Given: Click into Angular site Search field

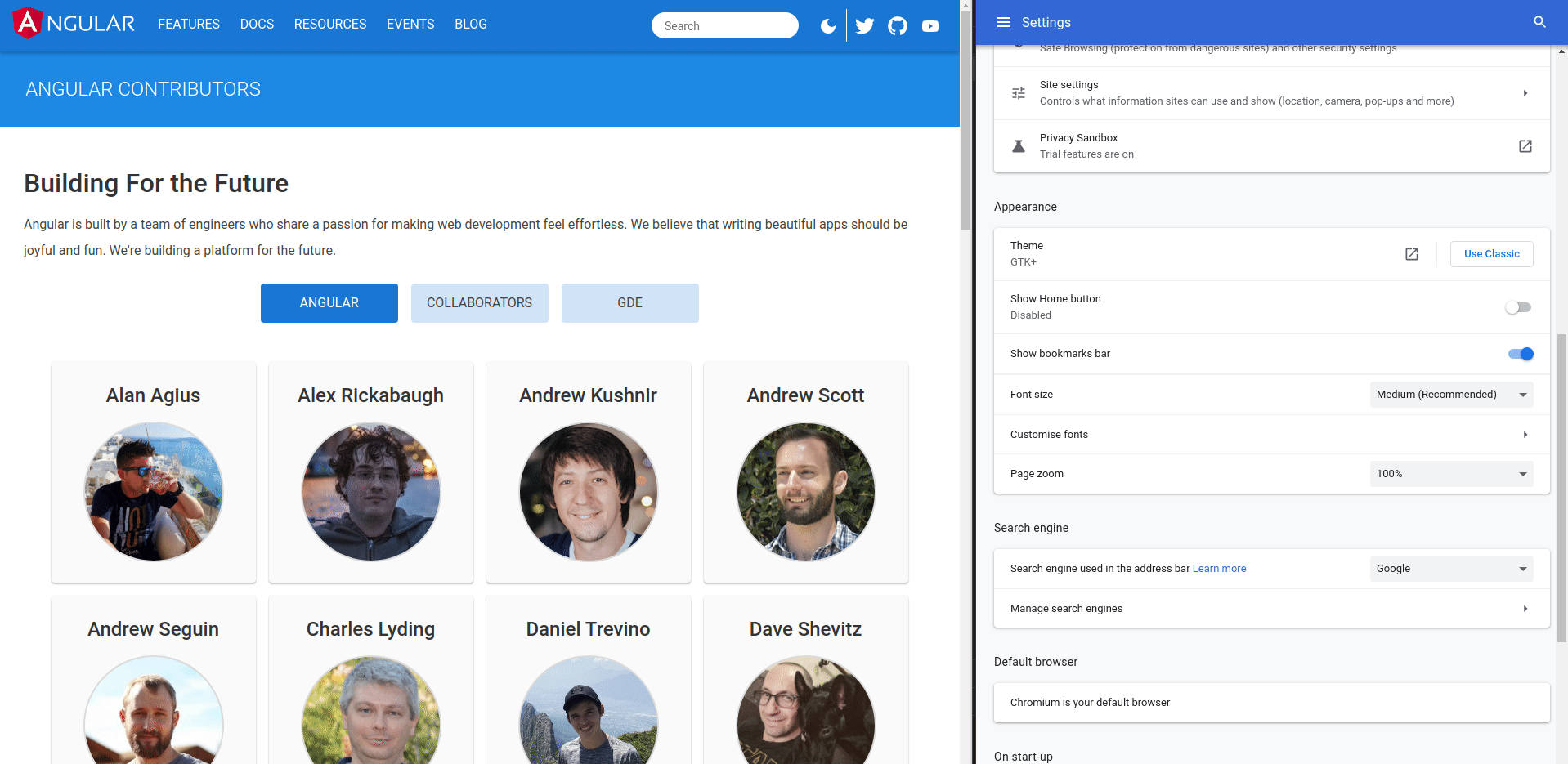Looking at the screenshot, I should coord(725,25).
